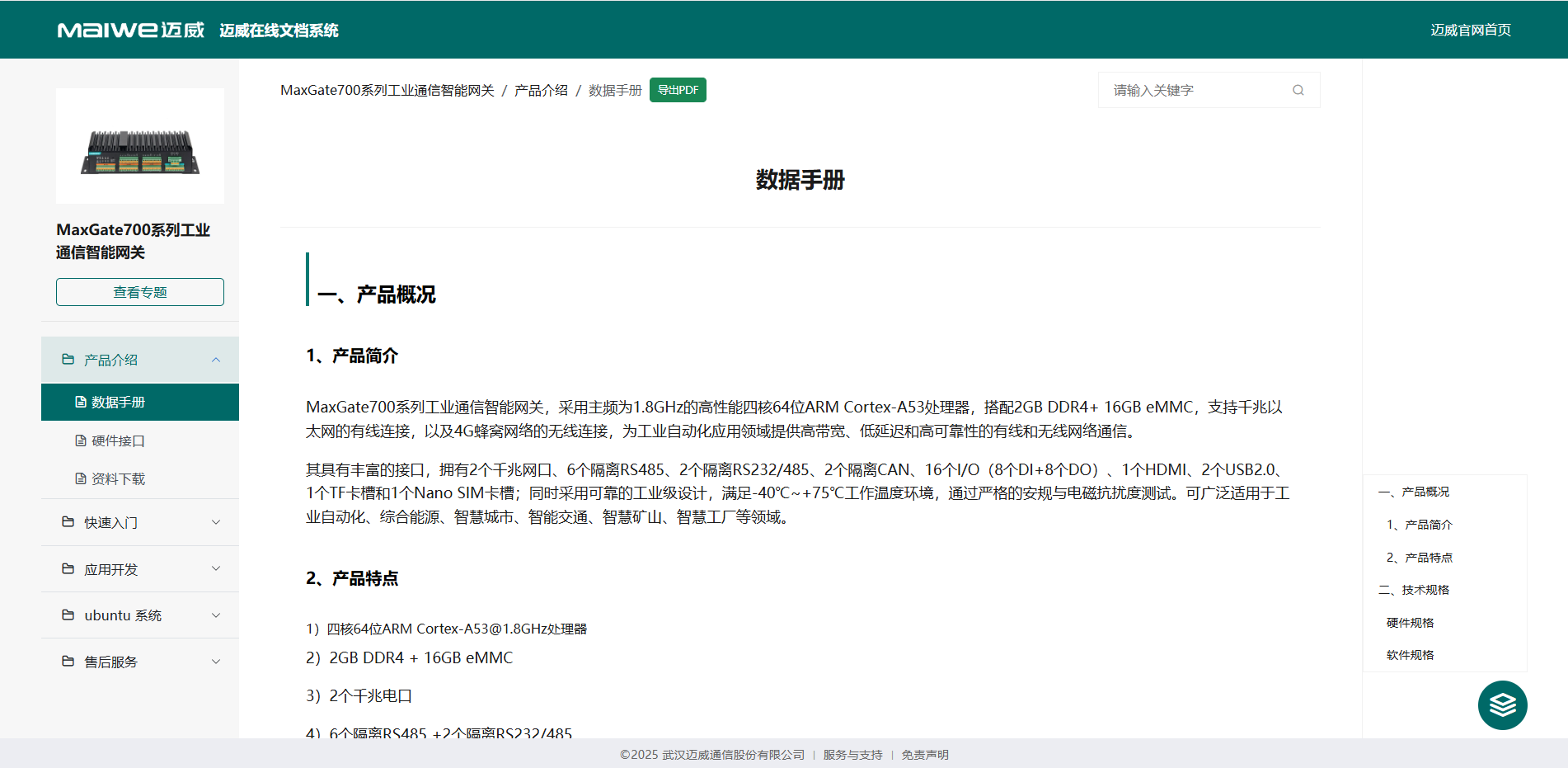
Task: Click the search magnifier icon
Action: 1298,90
